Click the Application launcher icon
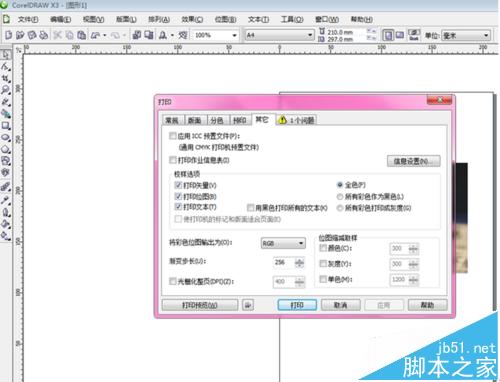 click(x=163, y=35)
